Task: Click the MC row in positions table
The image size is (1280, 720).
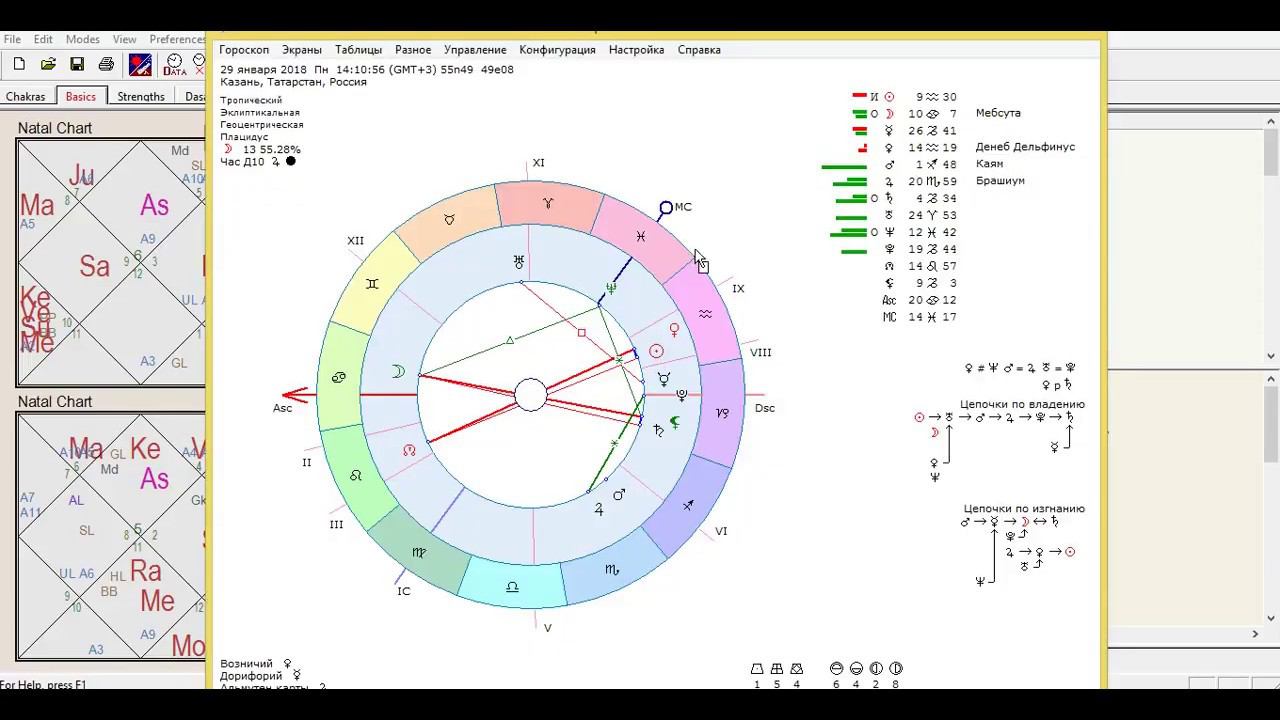Action: pos(919,317)
